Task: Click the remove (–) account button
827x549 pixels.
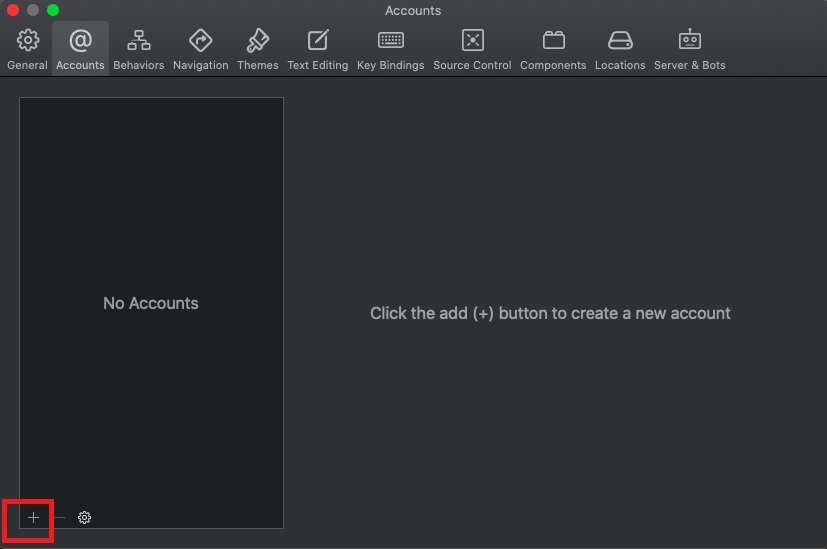Action: pyautogui.click(x=60, y=517)
